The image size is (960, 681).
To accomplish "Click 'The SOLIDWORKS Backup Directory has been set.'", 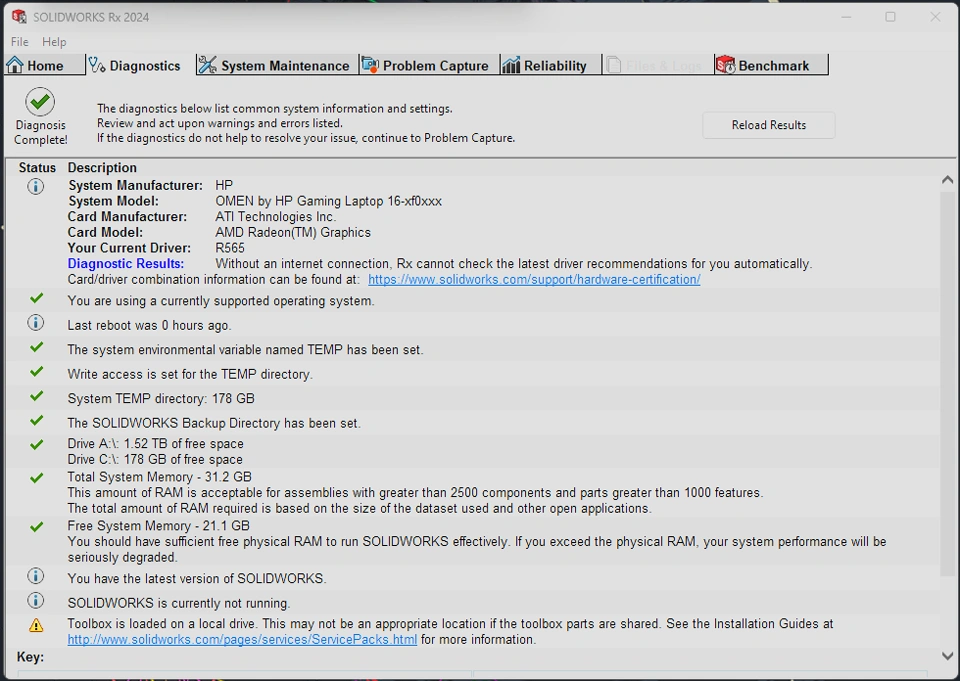I will click(214, 423).
